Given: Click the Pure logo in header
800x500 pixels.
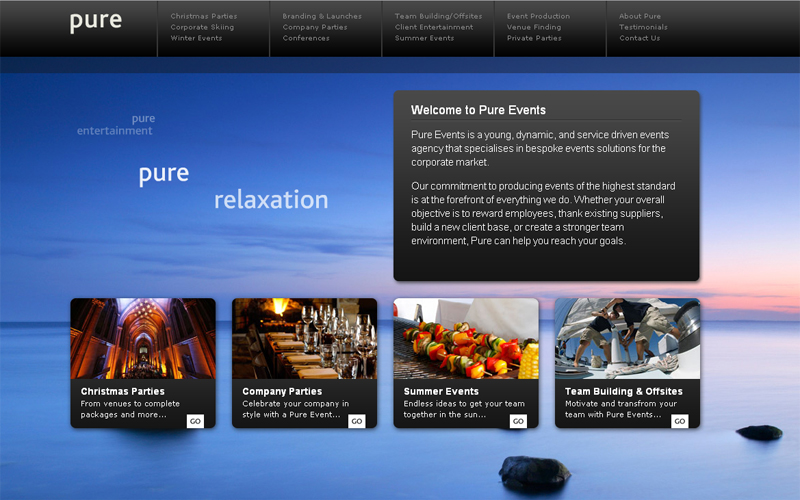Looking at the screenshot, I should coord(96,22).
